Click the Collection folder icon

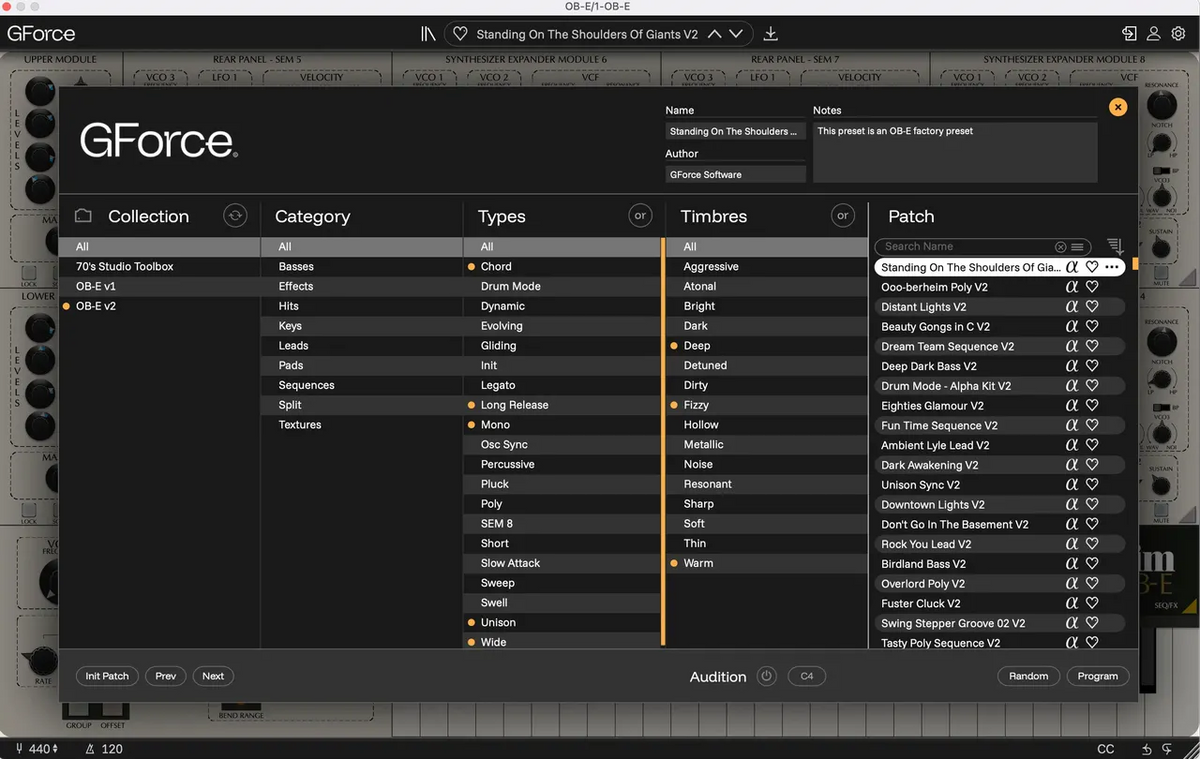click(84, 216)
